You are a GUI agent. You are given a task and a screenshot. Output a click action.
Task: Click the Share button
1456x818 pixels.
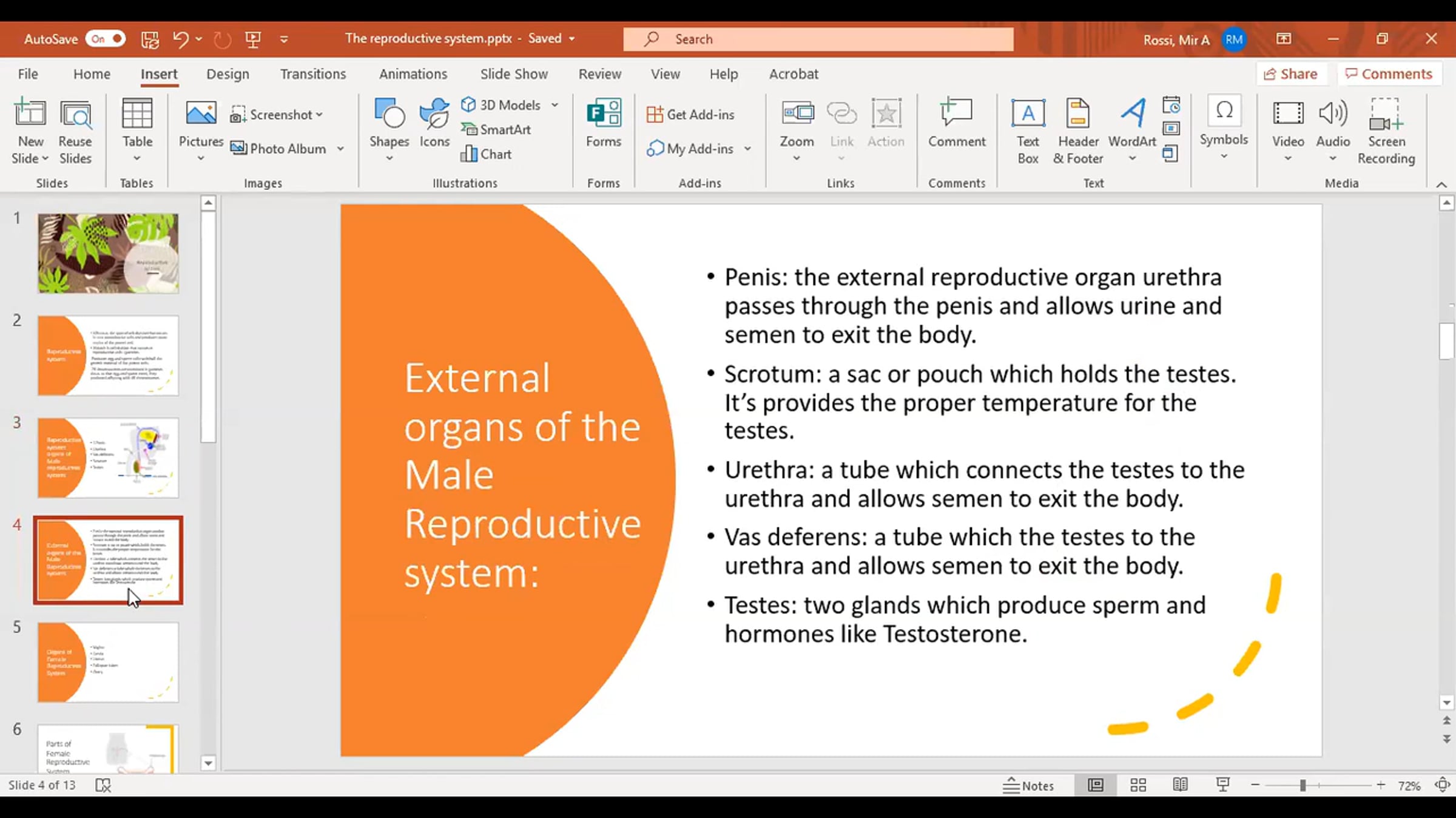point(1291,74)
